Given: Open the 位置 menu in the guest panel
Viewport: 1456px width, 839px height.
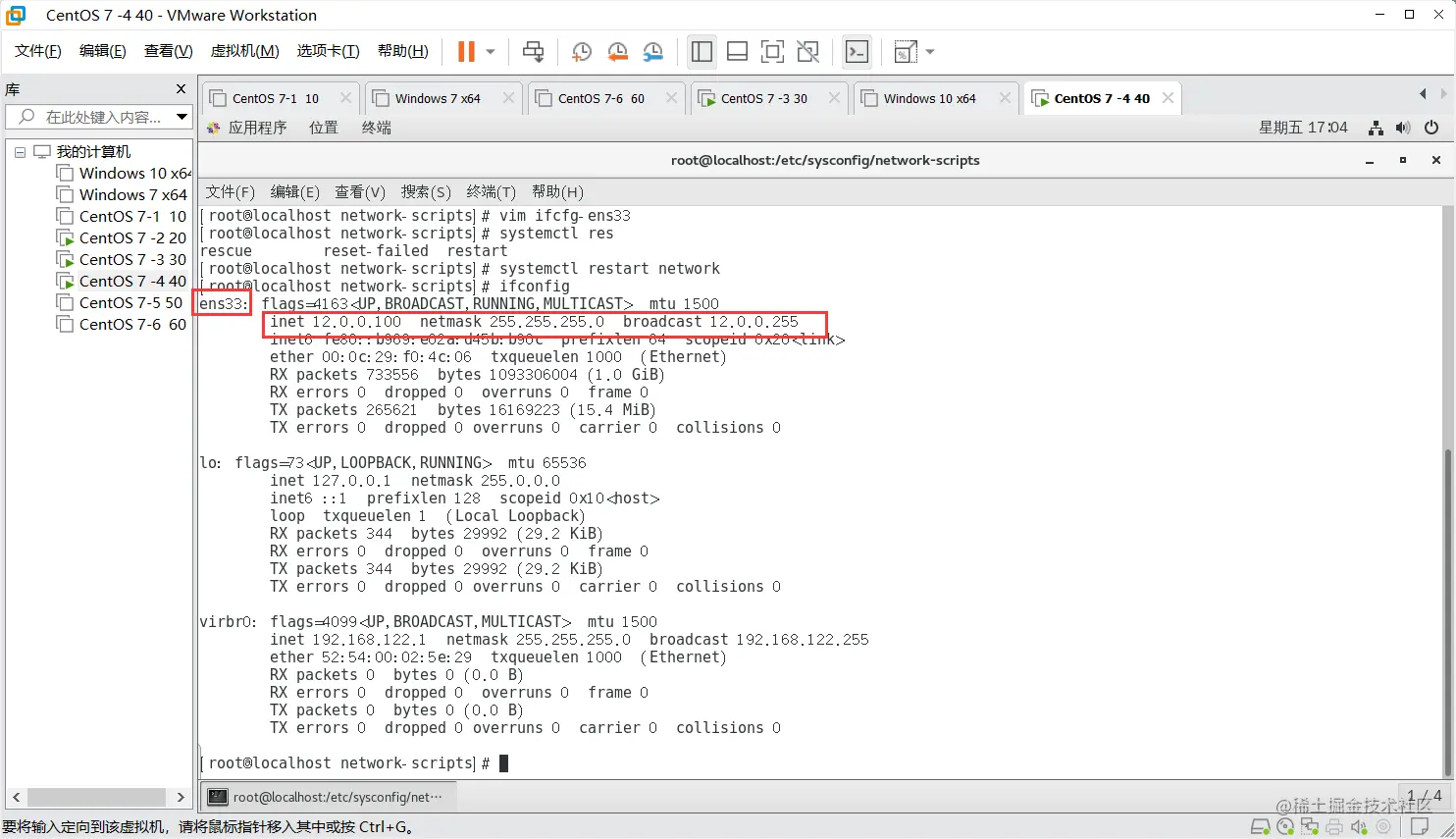Looking at the screenshot, I should pos(324,128).
